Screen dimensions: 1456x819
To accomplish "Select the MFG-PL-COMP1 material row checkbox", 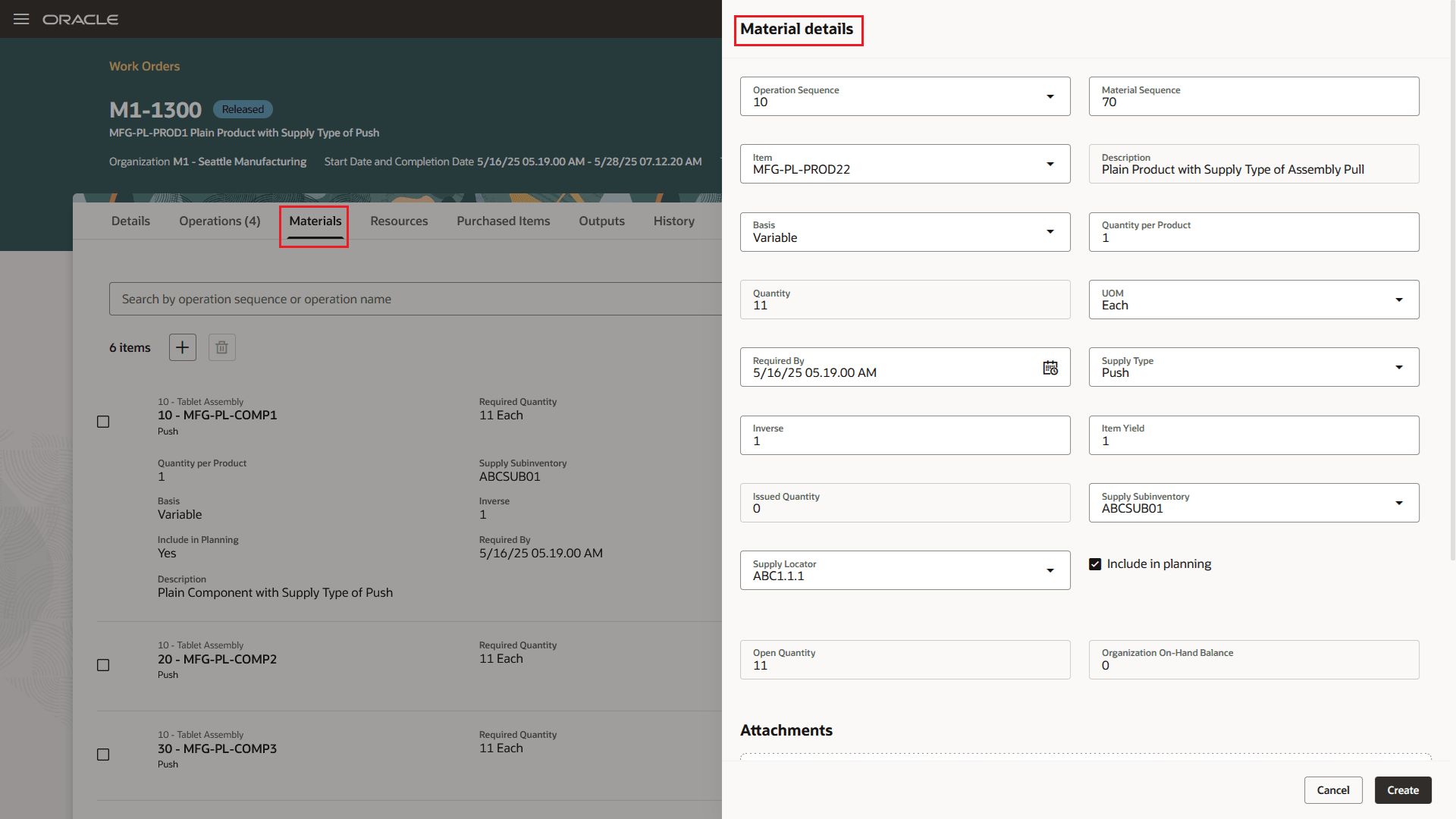I will (103, 422).
